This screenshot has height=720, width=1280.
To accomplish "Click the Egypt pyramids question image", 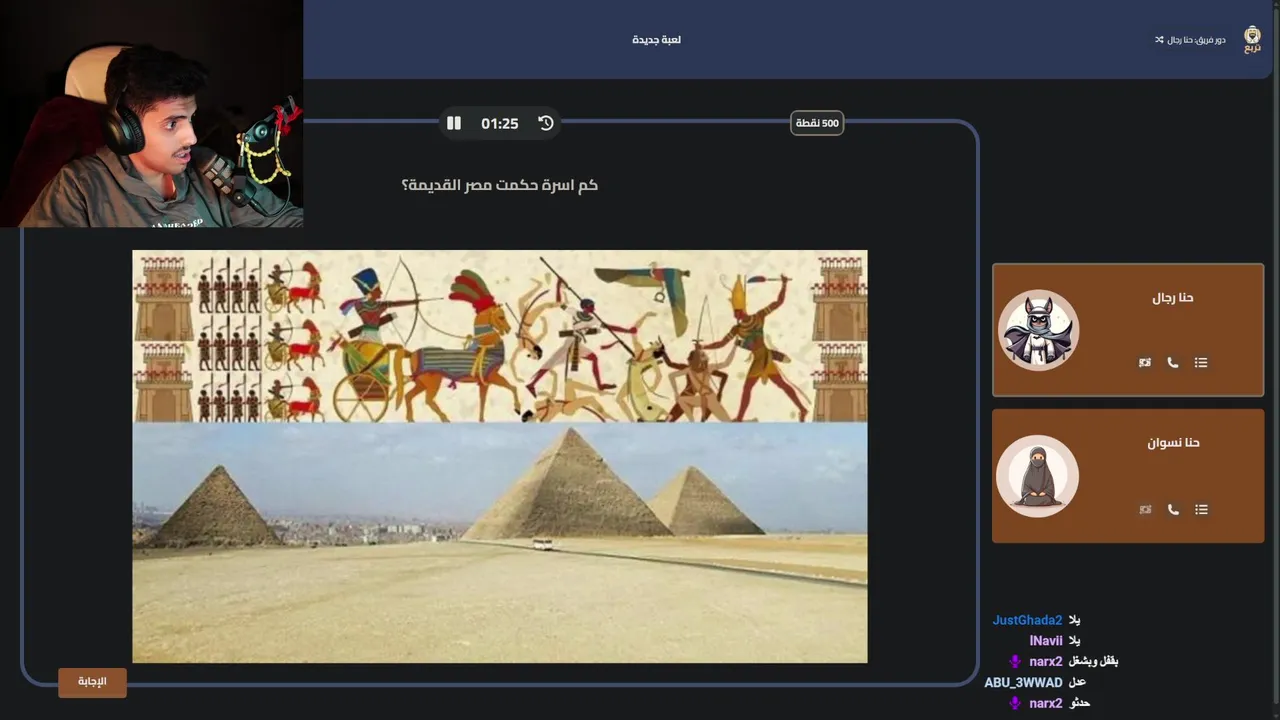I will (500, 456).
